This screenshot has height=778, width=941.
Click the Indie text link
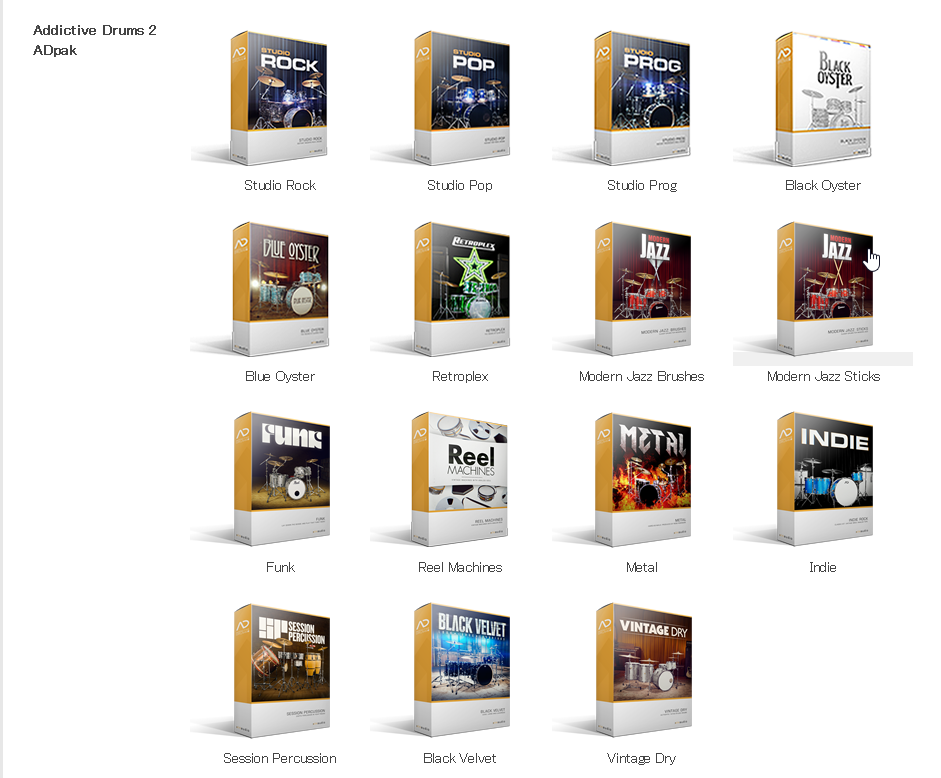pyautogui.click(x=823, y=567)
